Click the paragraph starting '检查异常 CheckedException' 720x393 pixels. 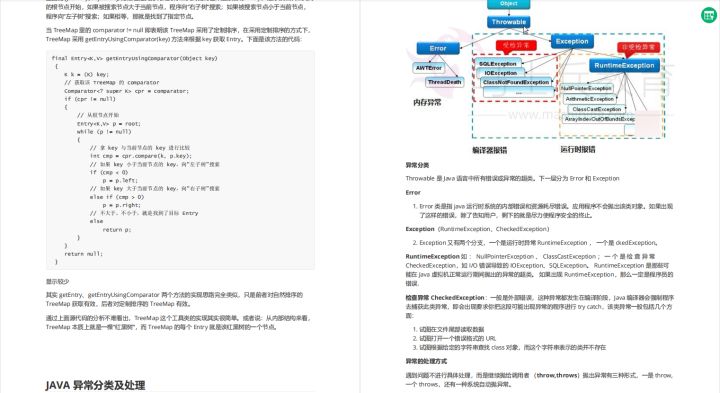[540, 306]
